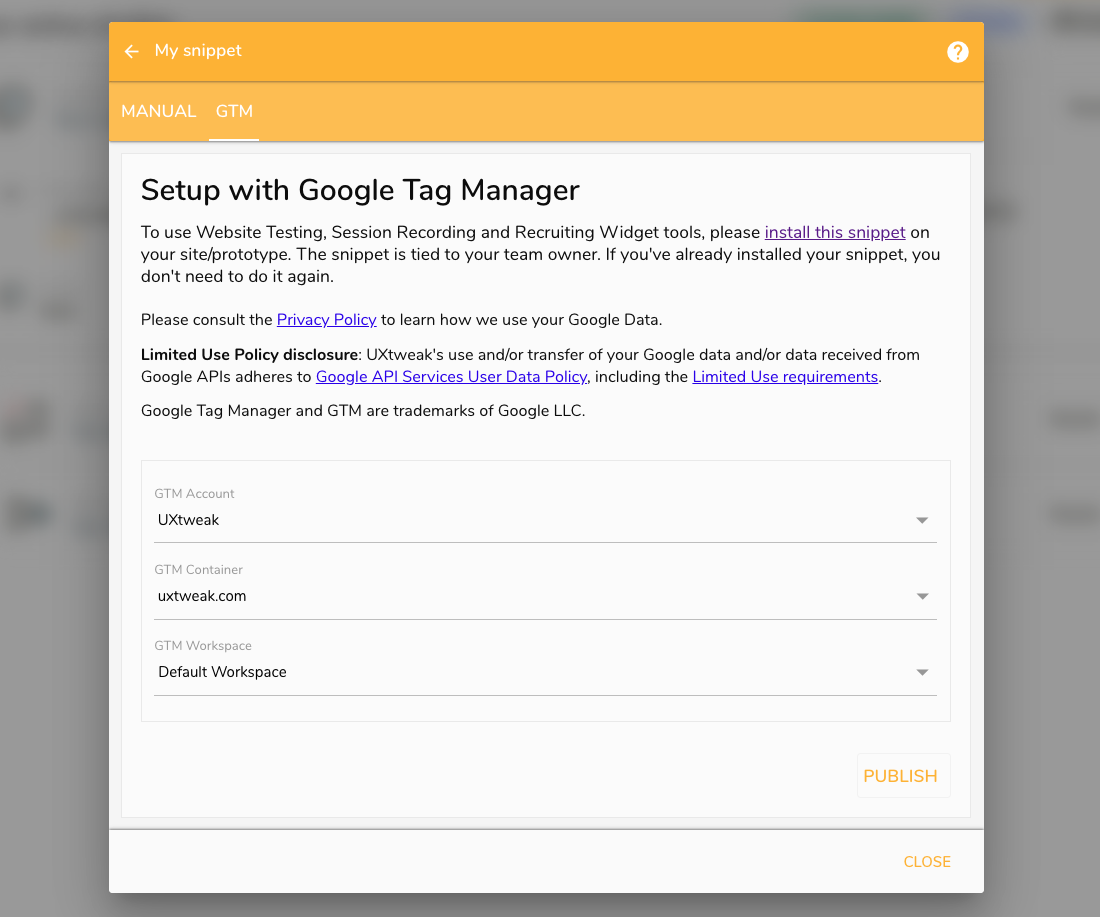Open the install this snippet link
1100x917 pixels.
pos(835,232)
